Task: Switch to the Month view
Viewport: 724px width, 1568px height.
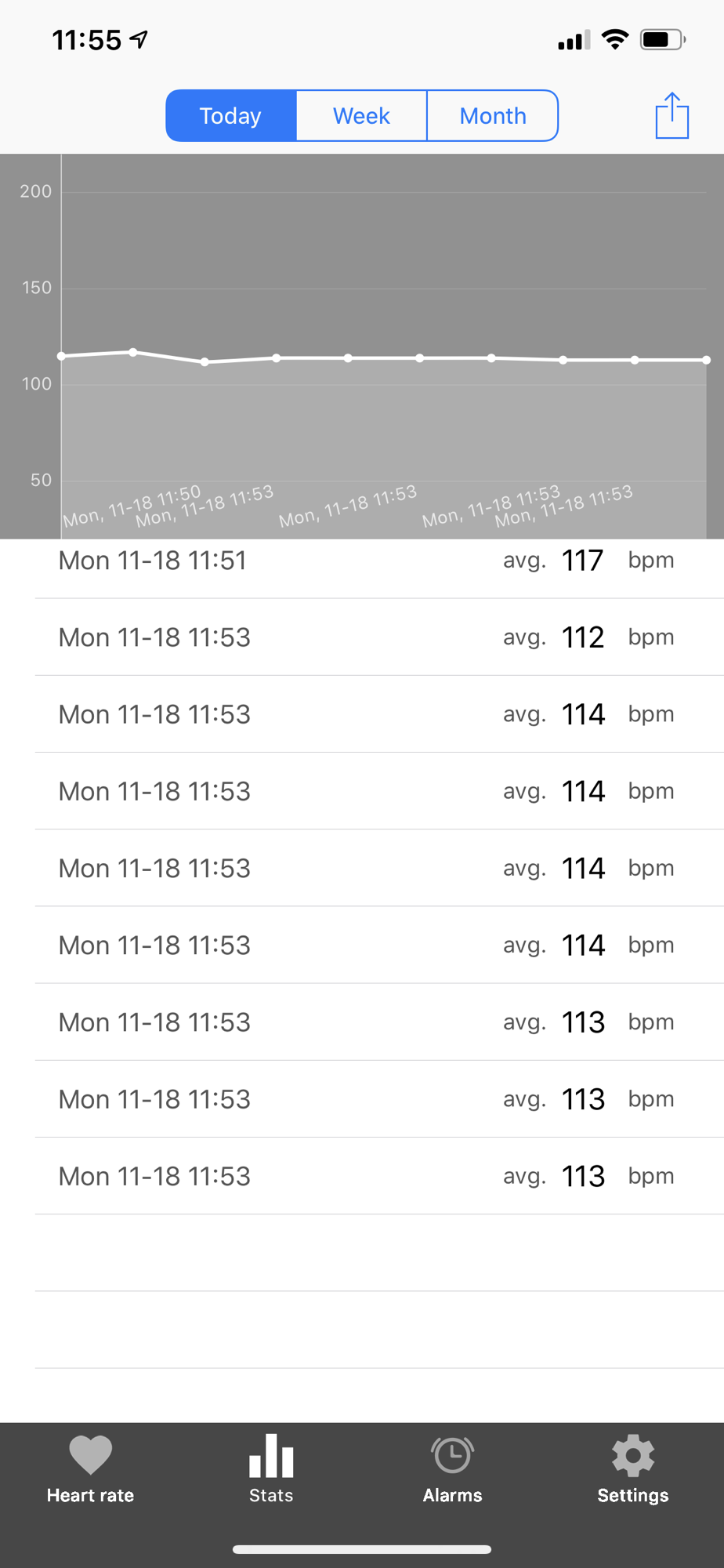Action: (493, 115)
